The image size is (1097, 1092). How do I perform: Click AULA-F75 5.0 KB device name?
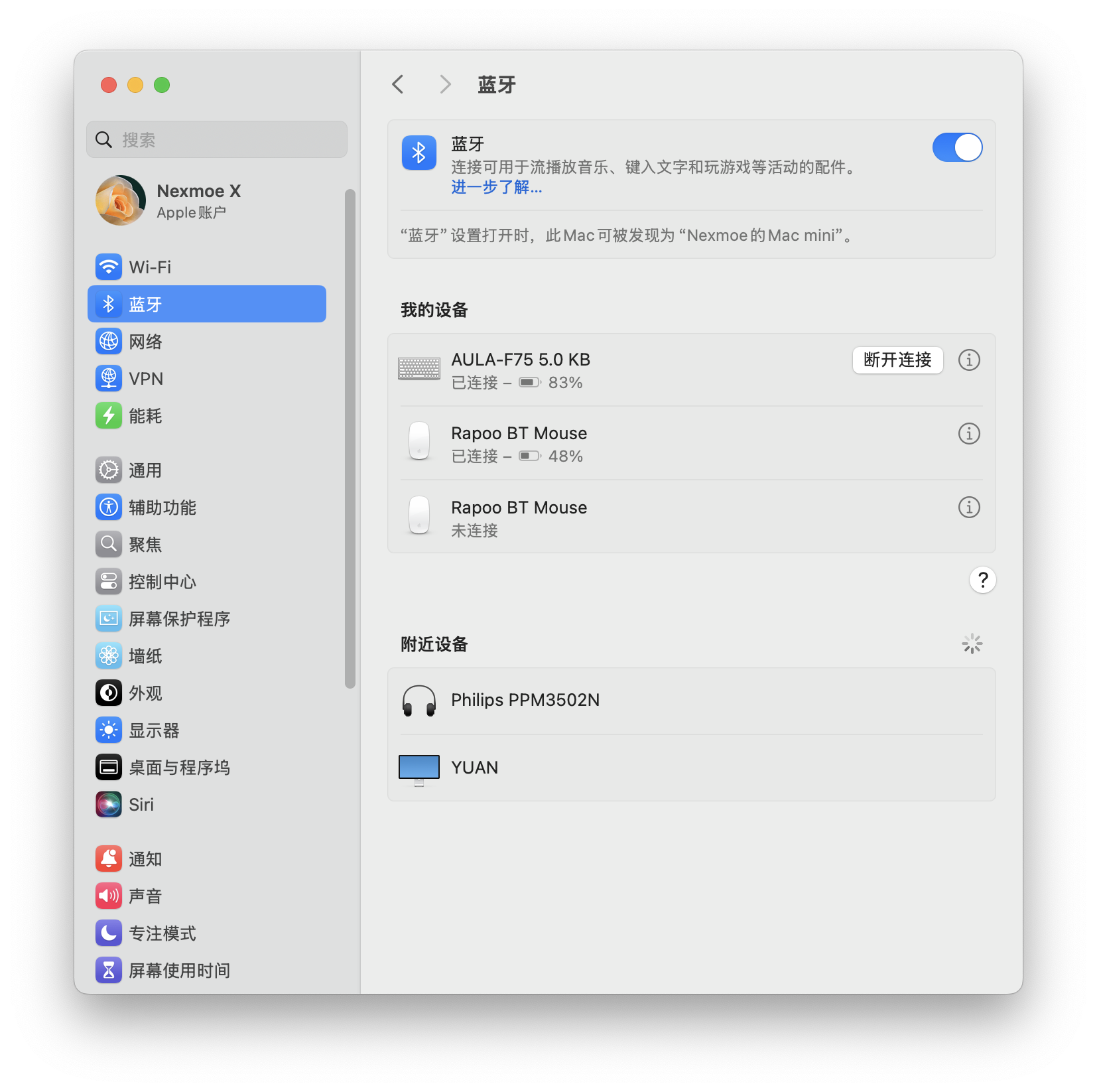click(521, 360)
